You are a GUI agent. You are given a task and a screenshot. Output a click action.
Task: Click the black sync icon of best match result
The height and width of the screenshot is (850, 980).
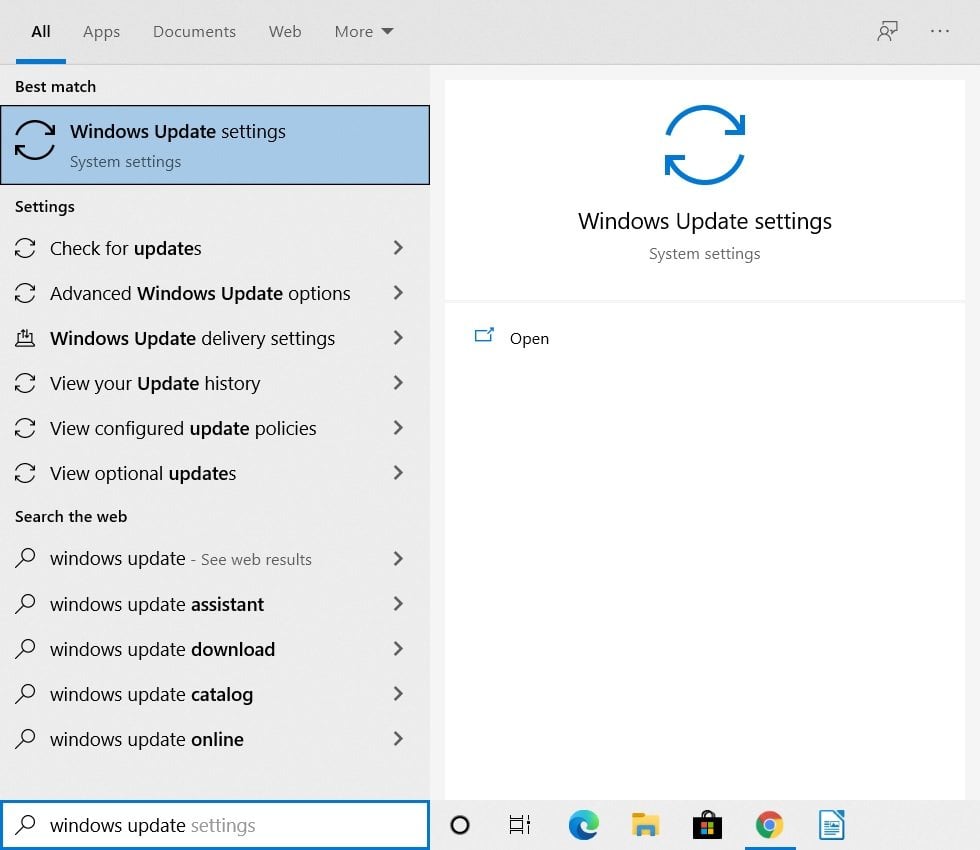35,140
